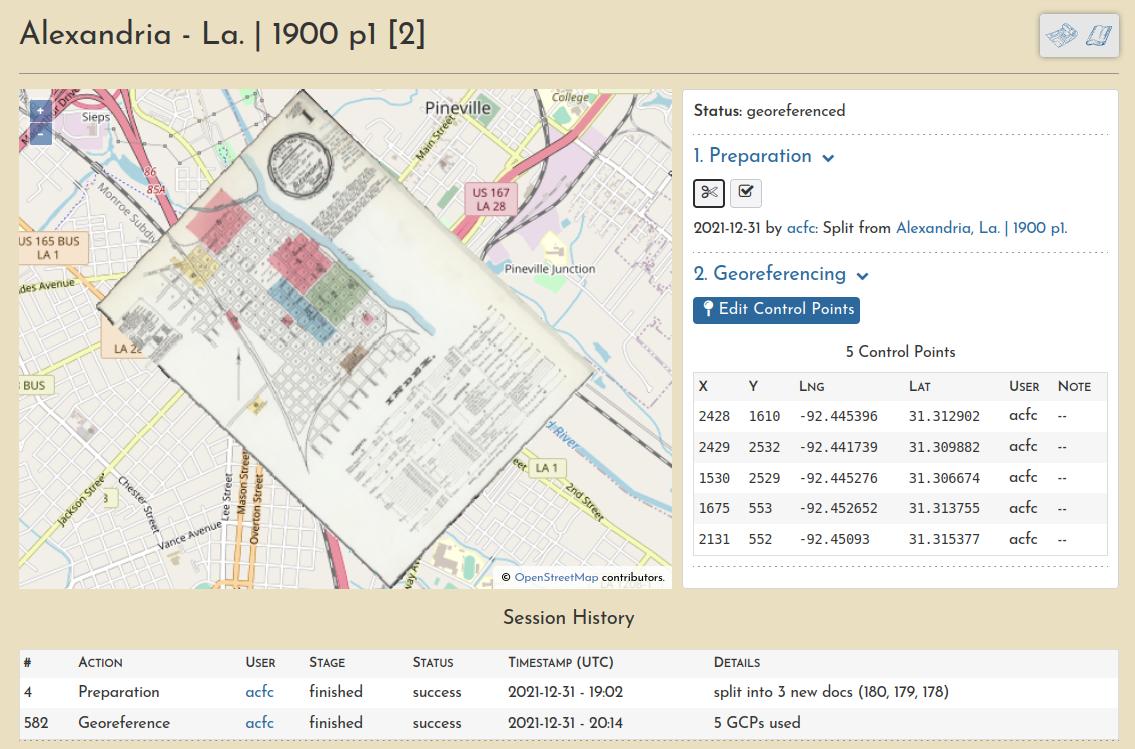Click the georeferenced map overlay preview

pos(345,339)
